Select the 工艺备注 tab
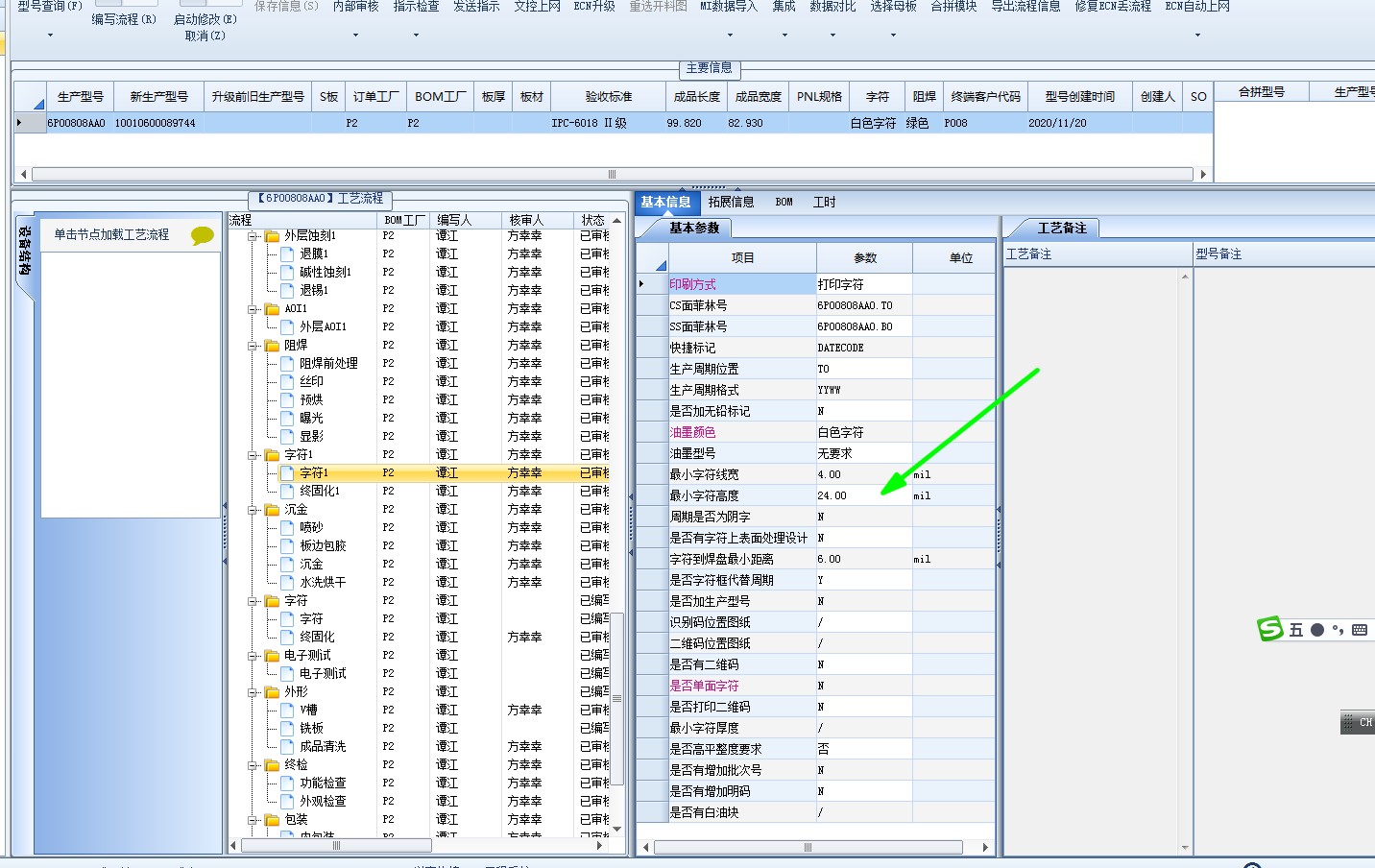The height and width of the screenshot is (868, 1375). coord(1062,229)
